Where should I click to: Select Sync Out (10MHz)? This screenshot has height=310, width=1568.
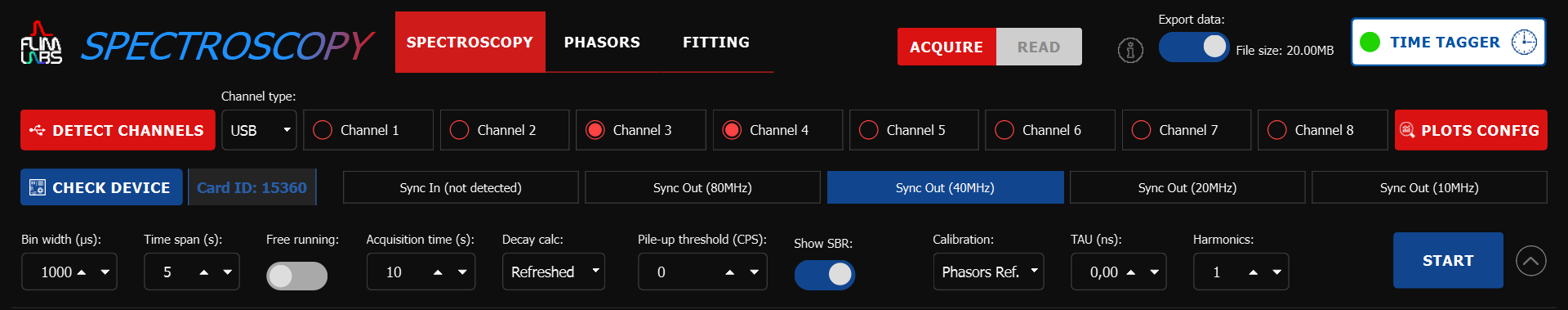1429,187
